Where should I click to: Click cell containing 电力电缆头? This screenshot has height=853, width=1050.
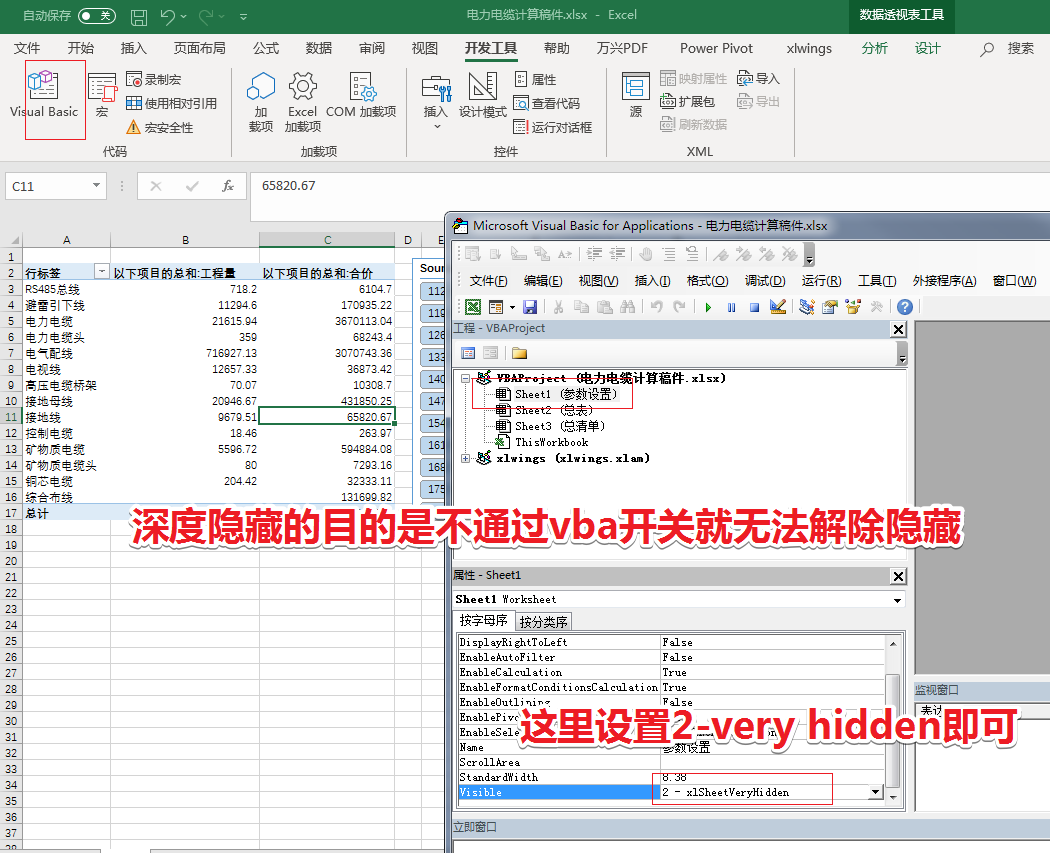66,337
